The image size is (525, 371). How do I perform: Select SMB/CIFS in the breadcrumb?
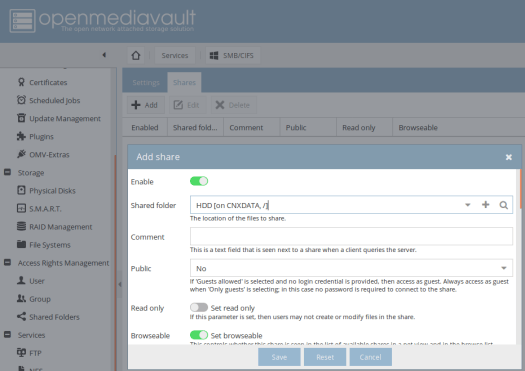(x=232, y=55)
